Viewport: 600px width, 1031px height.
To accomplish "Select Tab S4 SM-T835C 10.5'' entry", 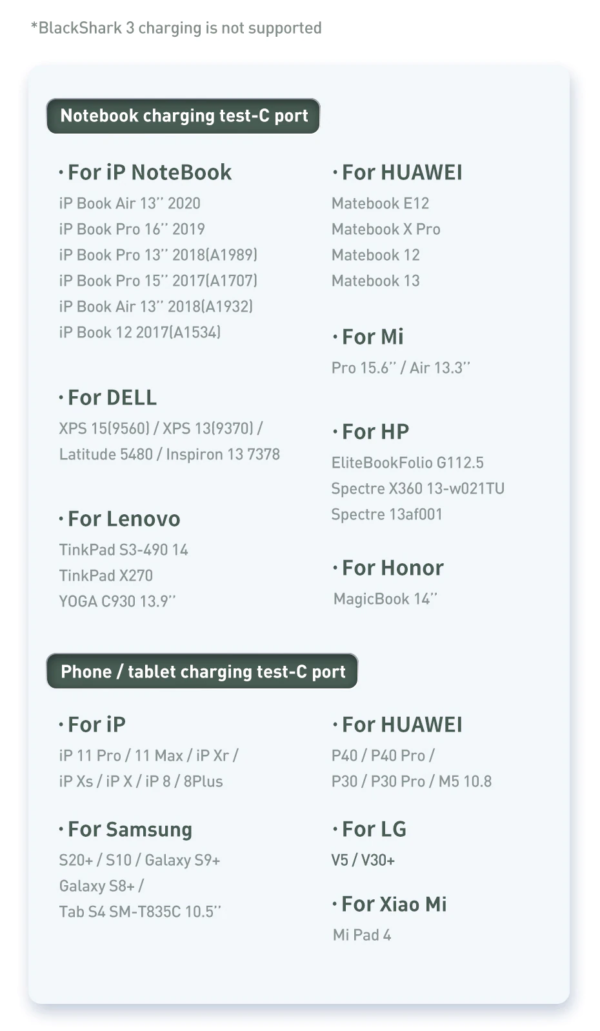I will click(140, 912).
